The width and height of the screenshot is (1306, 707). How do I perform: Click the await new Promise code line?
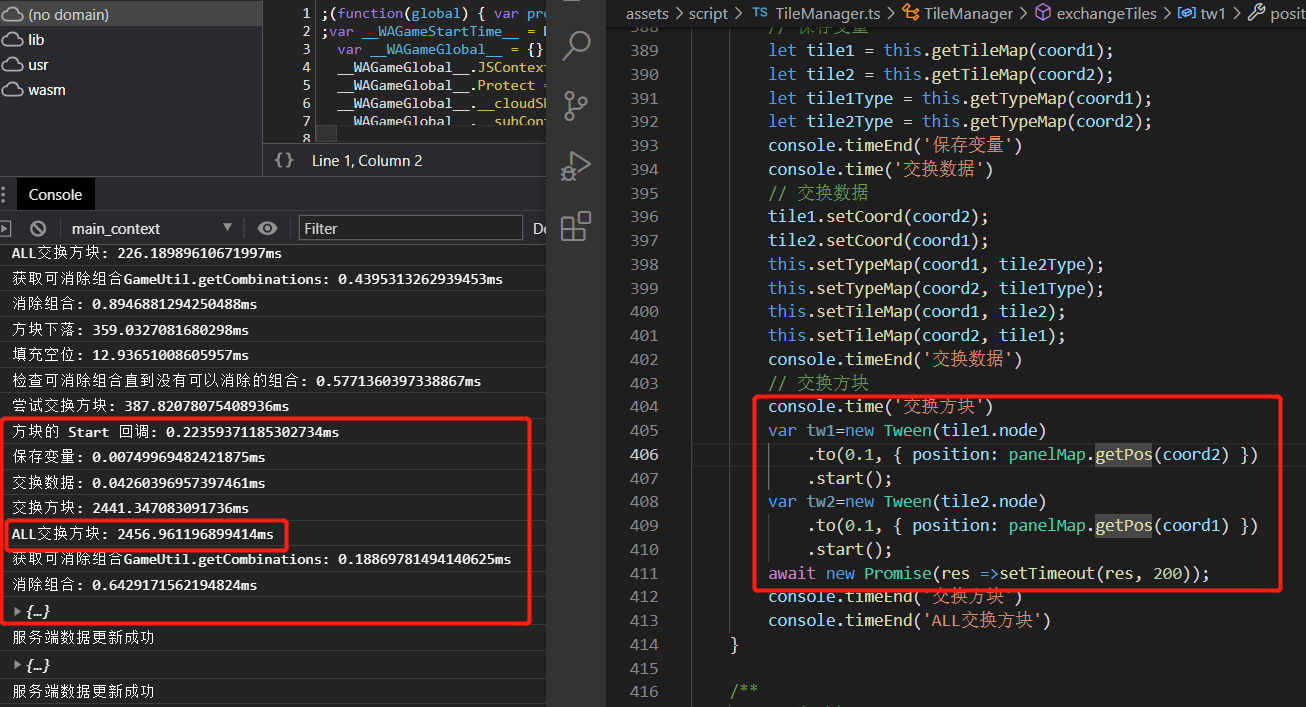pyautogui.click(x=989, y=573)
